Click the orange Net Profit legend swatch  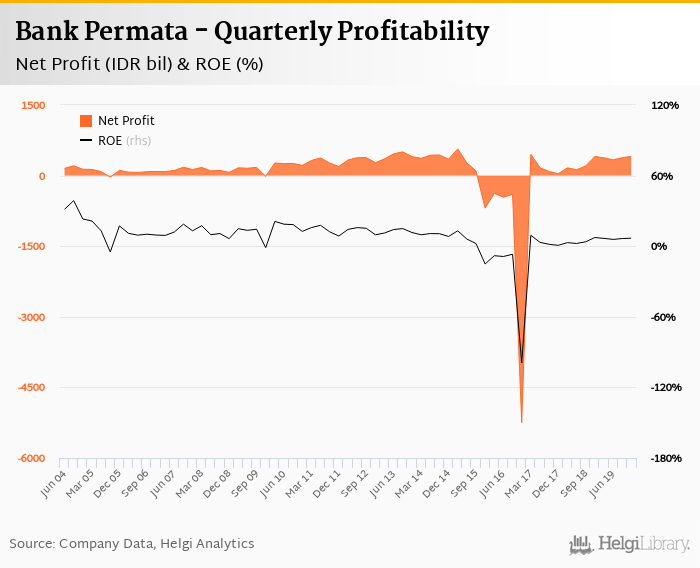coord(86,120)
